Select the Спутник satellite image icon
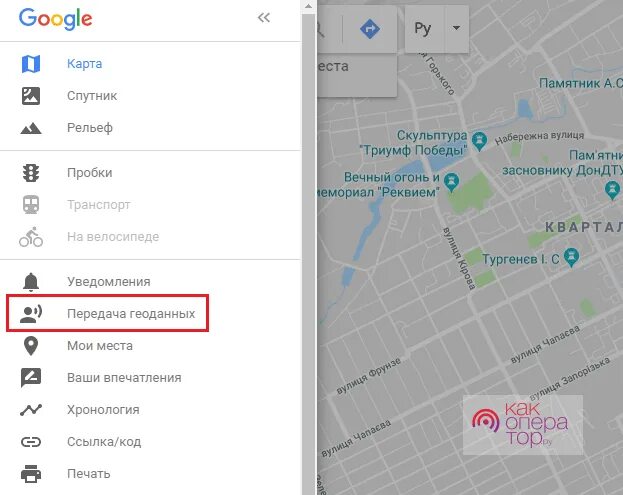 (31, 96)
